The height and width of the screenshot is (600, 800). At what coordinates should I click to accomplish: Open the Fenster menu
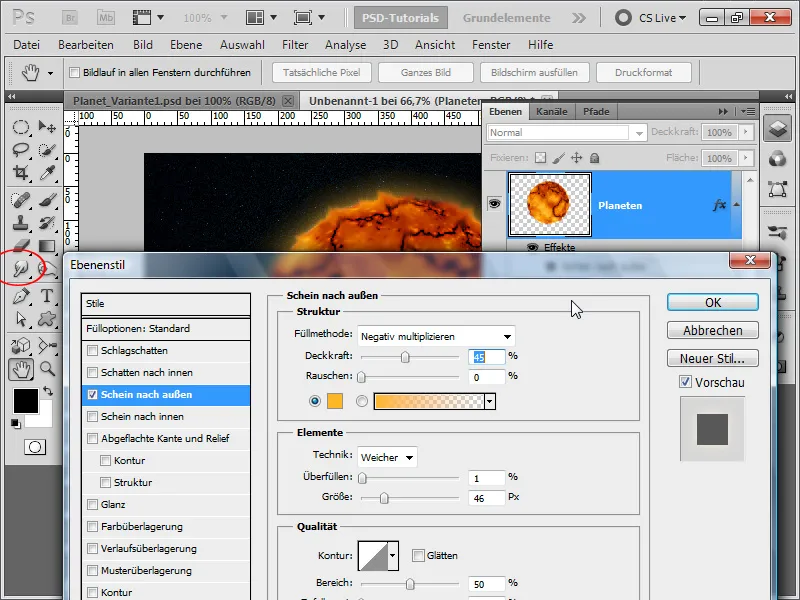[x=491, y=45]
